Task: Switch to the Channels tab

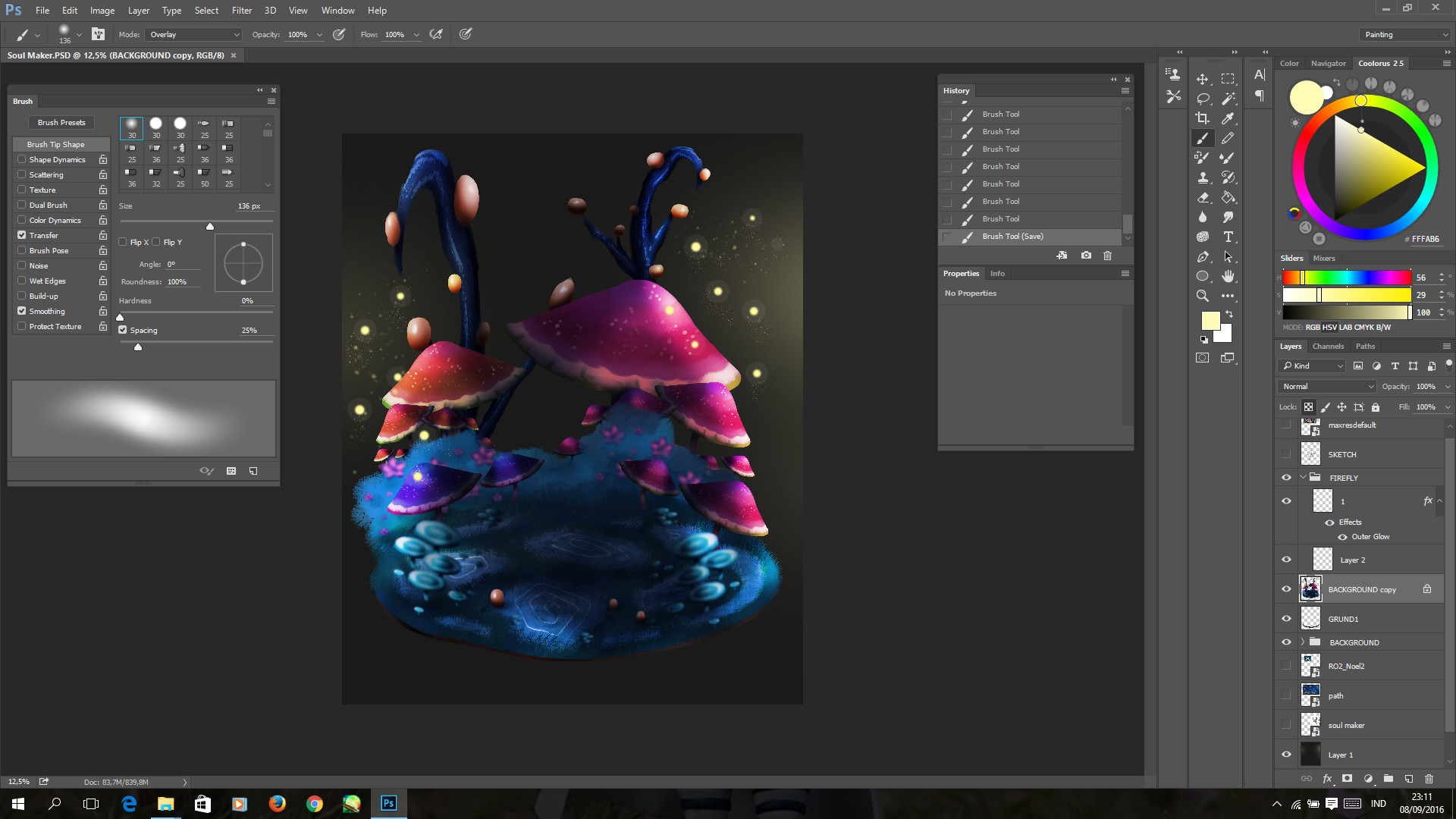Action: pyautogui.click(x=1328, y=346)
